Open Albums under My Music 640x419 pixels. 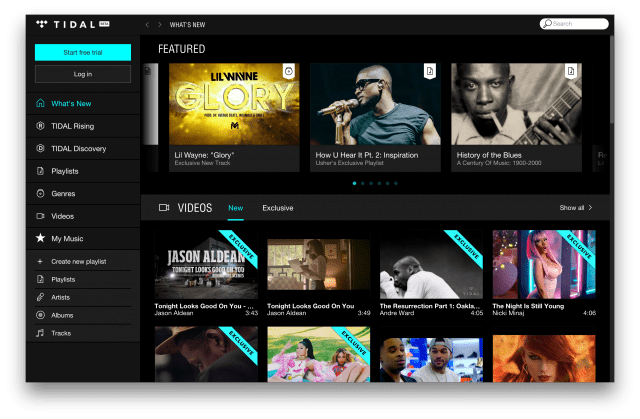click(x=83, y=315)
